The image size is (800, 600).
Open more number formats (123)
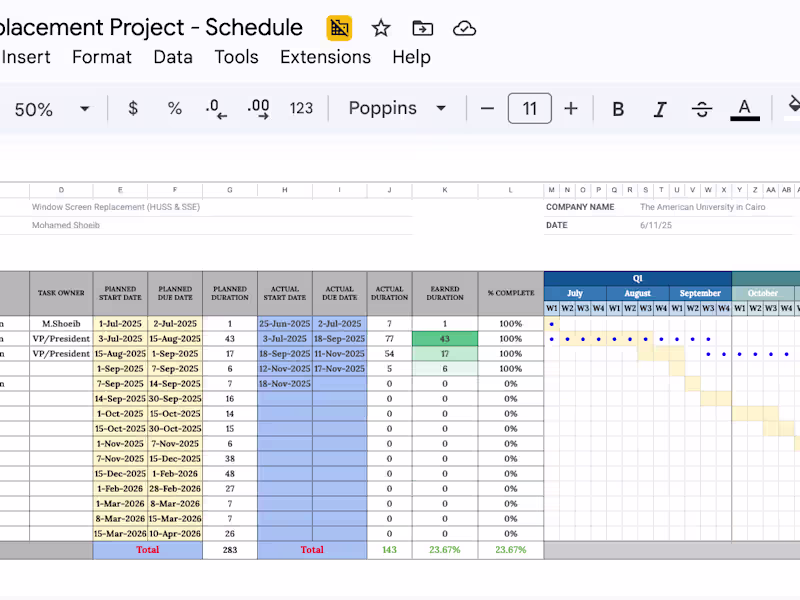(301, 109)
